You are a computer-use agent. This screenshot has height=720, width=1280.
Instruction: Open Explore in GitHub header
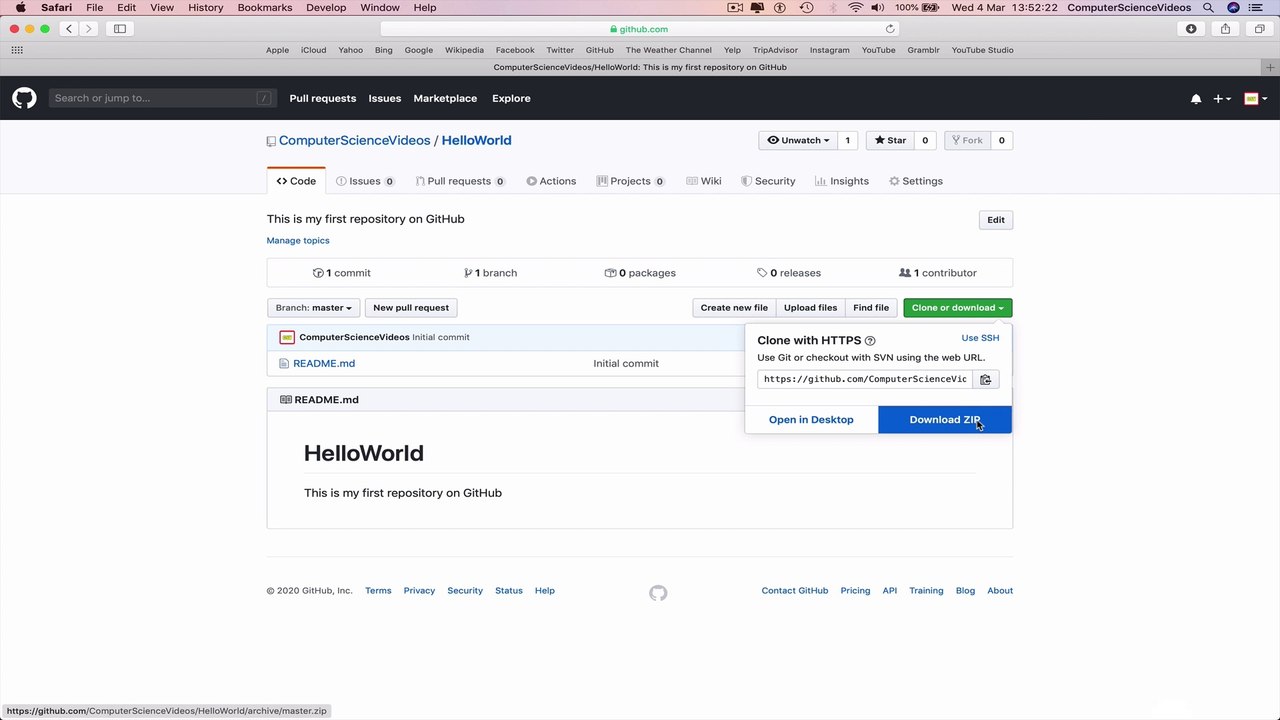tap(511, 99)
